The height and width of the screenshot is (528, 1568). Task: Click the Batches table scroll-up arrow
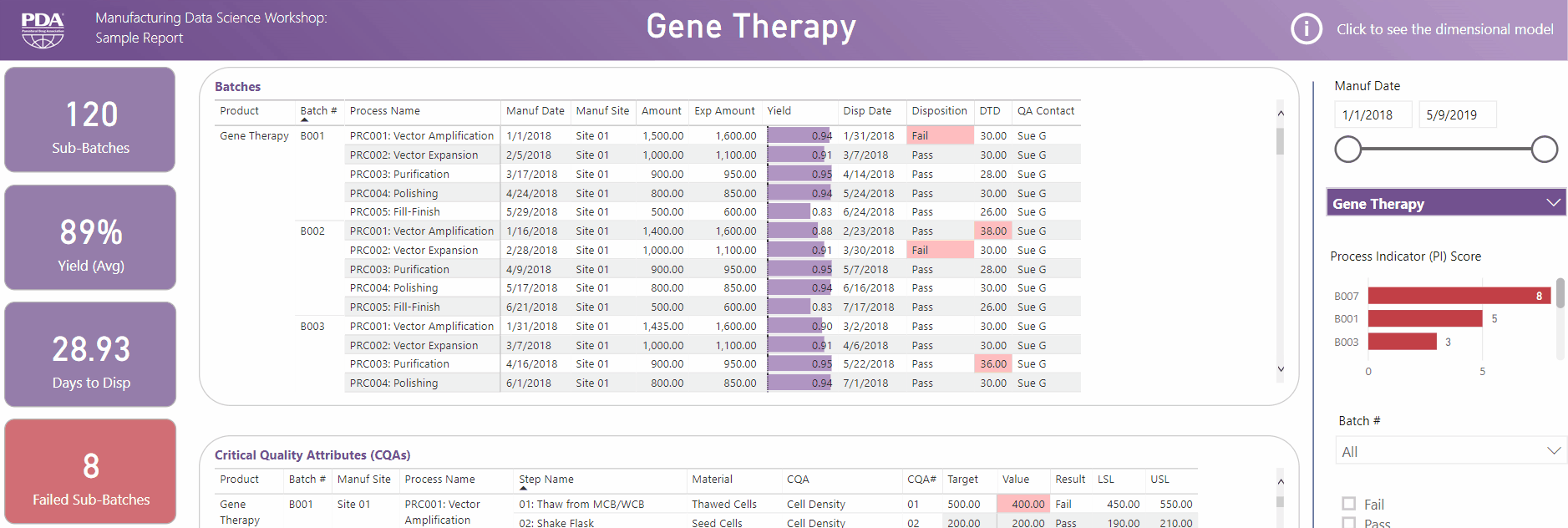(1281, 114)
